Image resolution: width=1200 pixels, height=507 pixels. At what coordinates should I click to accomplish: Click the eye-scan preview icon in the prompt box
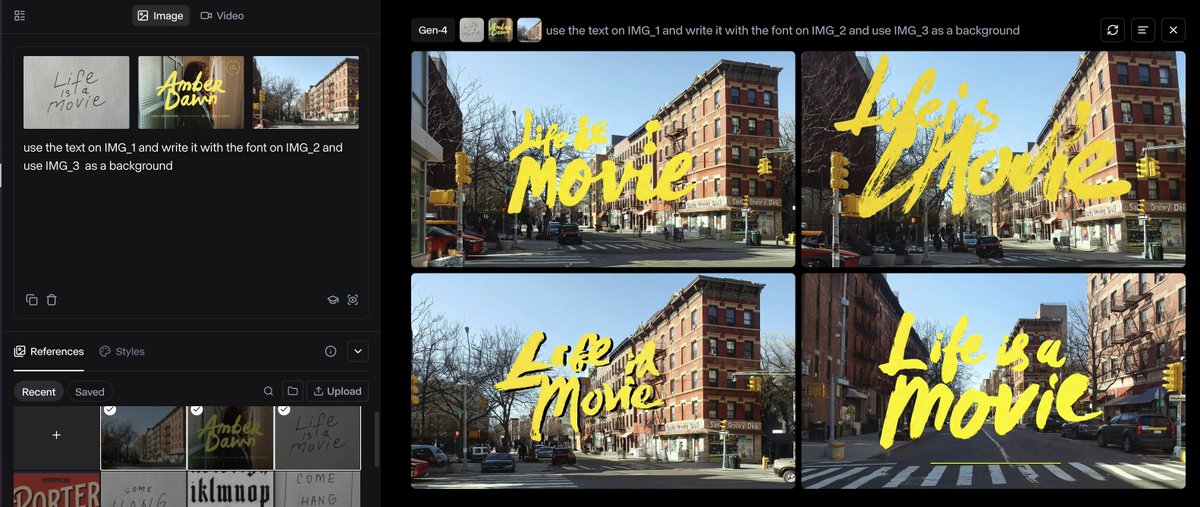tap(353, 300)
